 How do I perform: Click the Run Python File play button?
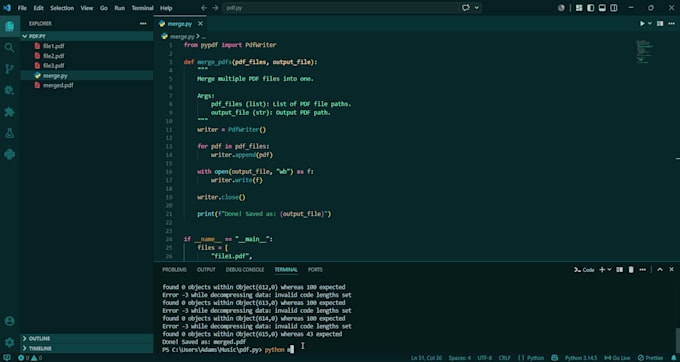pyautogui.click(x=642, y=23)
